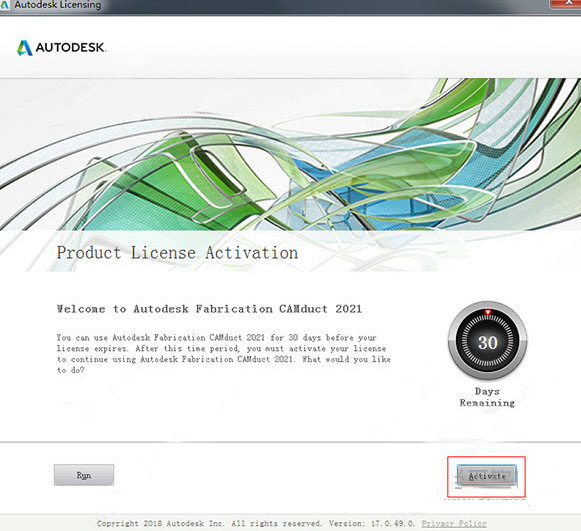Click the copyright version text in footer
Viewport: 581px width, 531px height.
click(256, 524)
